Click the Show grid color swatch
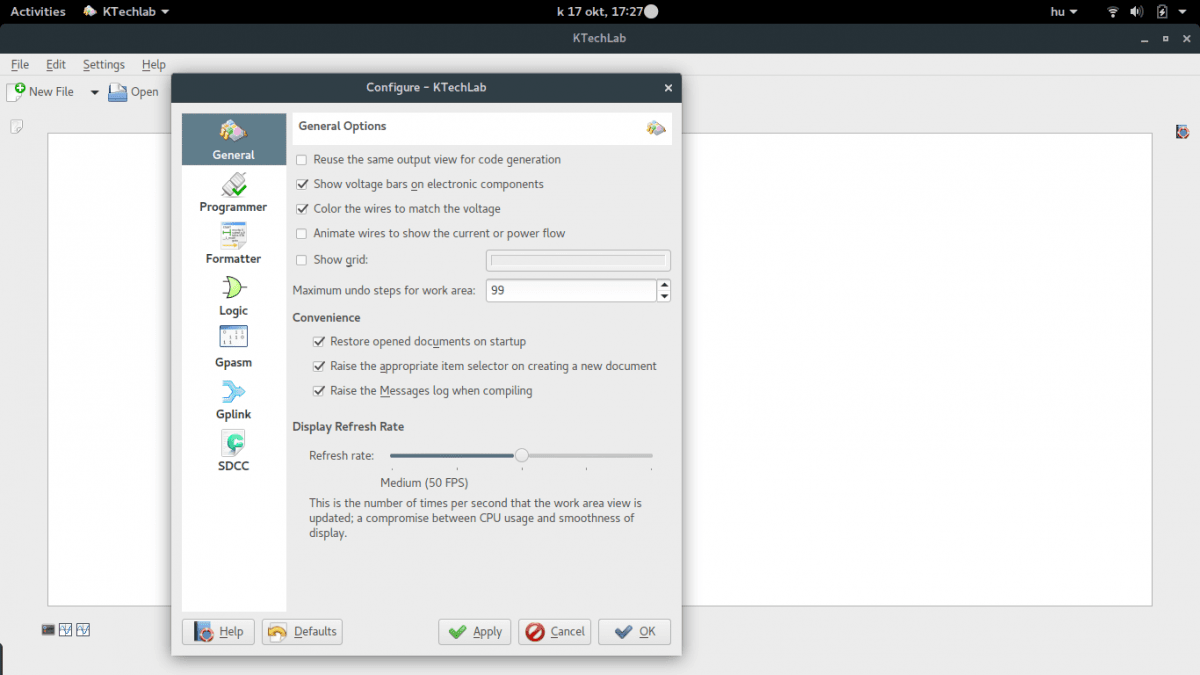The image size is (1200, 675). tap(578, 261)
